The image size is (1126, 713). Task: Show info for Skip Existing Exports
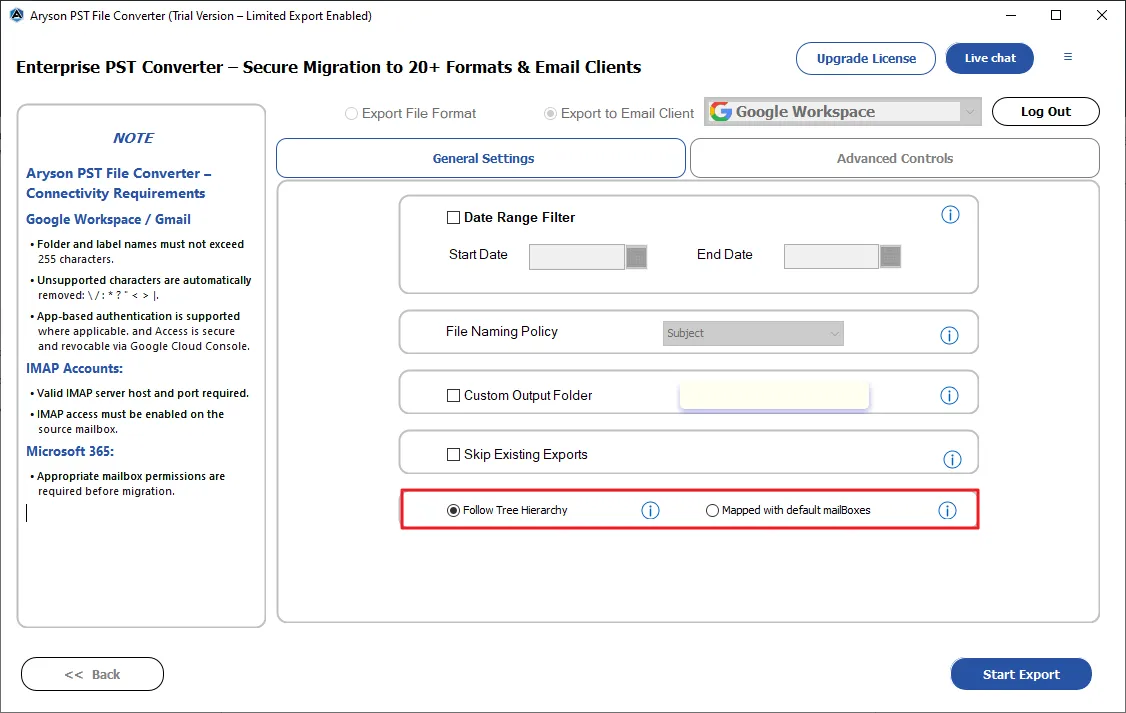click(952, 460)
